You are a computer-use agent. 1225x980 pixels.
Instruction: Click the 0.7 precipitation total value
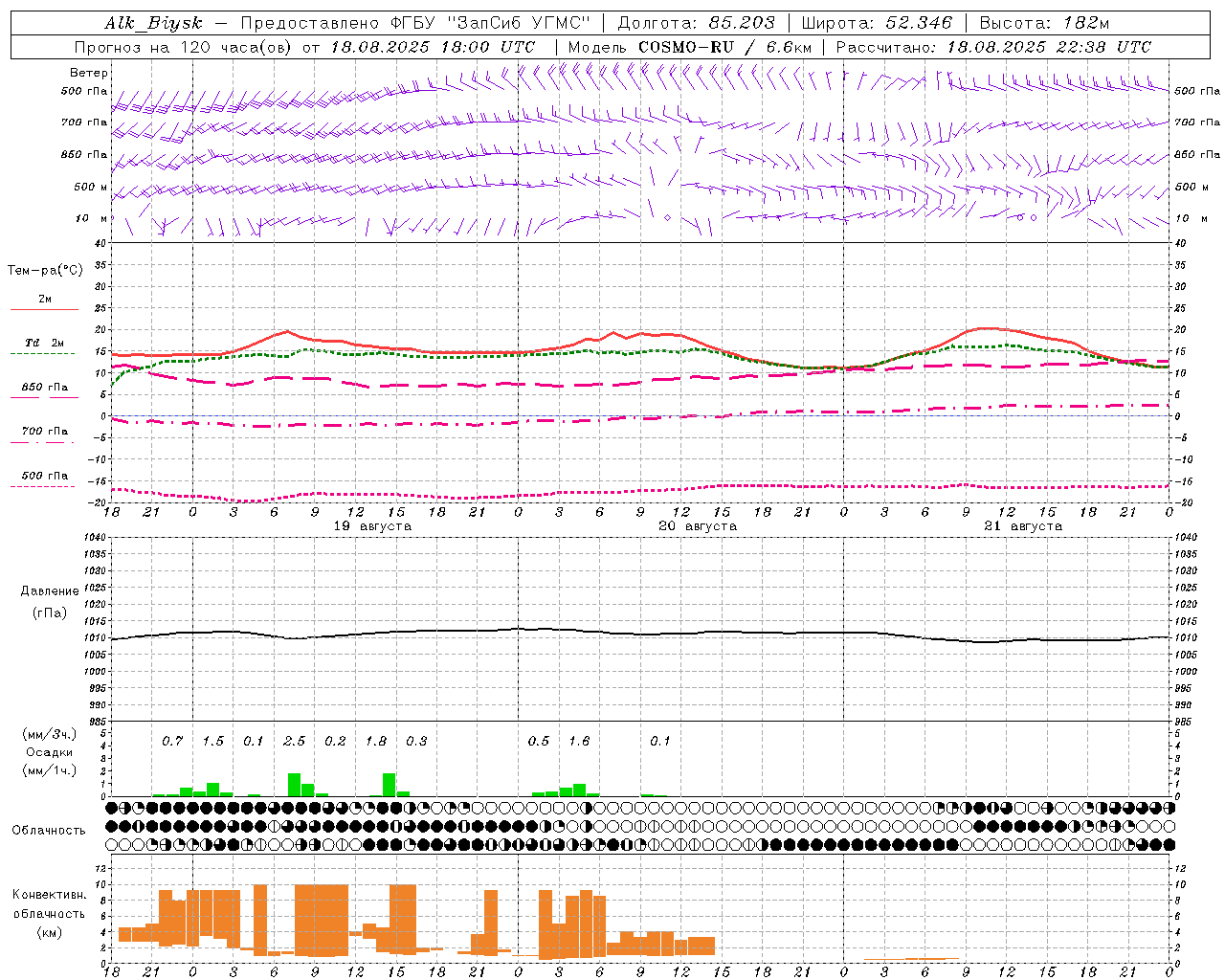(172, 741)
